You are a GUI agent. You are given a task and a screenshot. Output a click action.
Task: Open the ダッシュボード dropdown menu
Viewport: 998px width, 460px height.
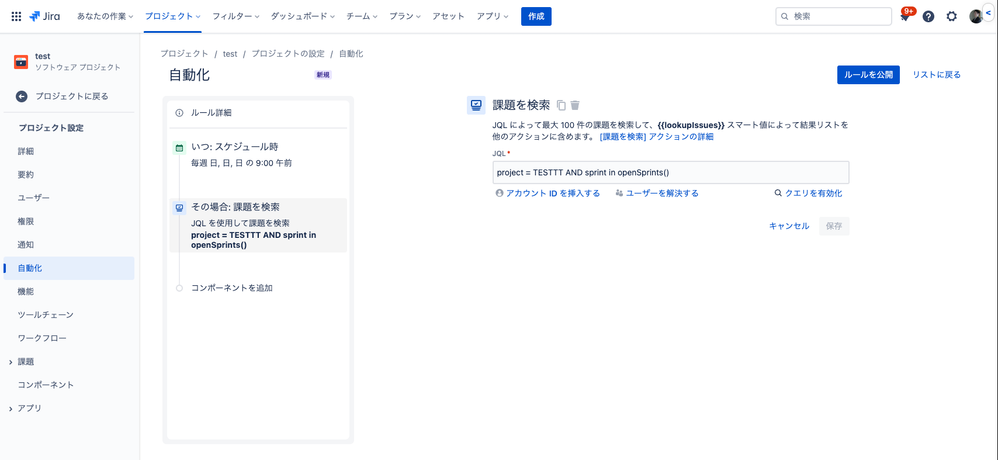[x=302, y=17]
